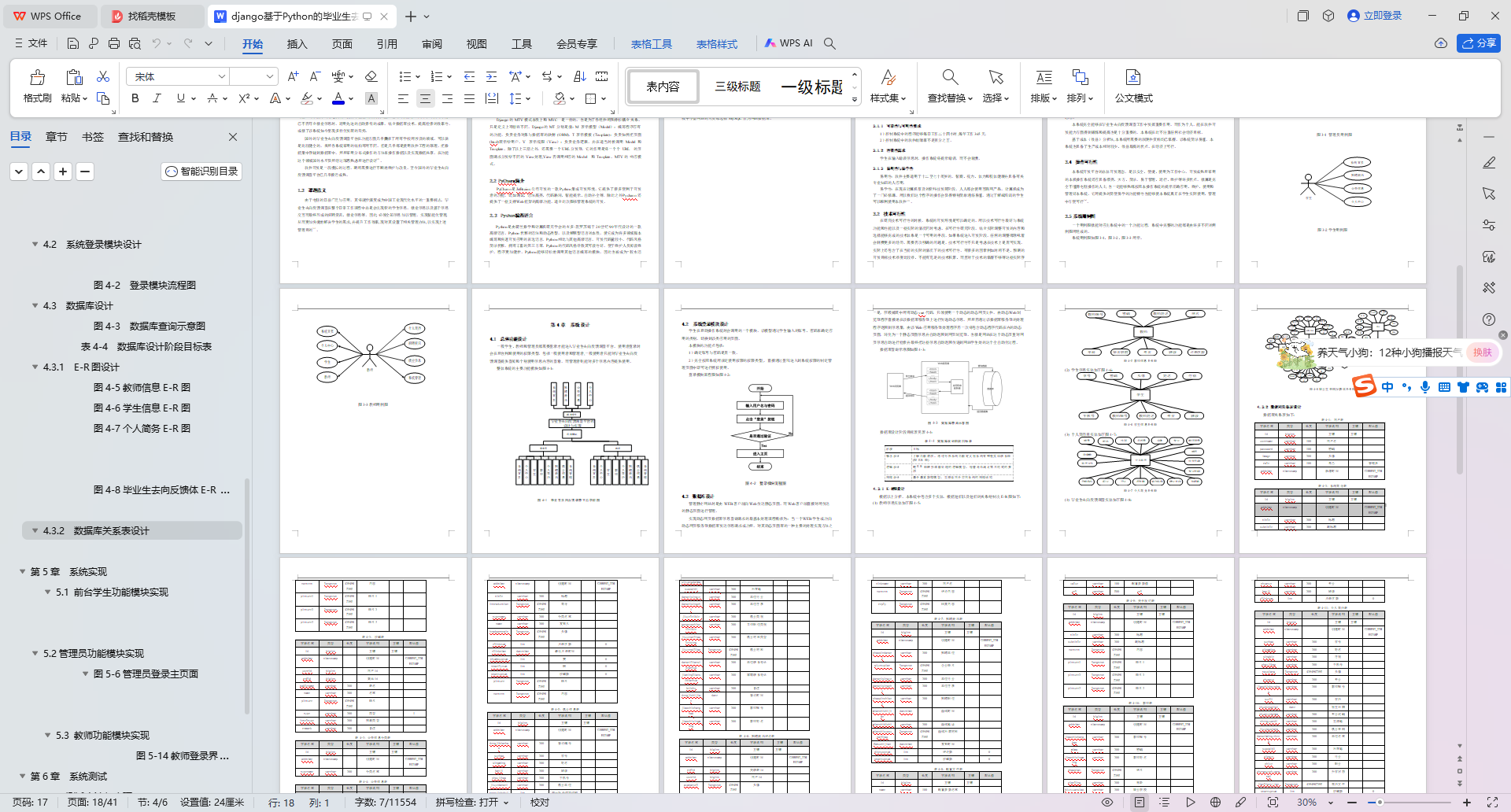Switch to web layout (globe) view in the status bar
This screenshot has width=1511, height=812.
[x=1215, y=803]
